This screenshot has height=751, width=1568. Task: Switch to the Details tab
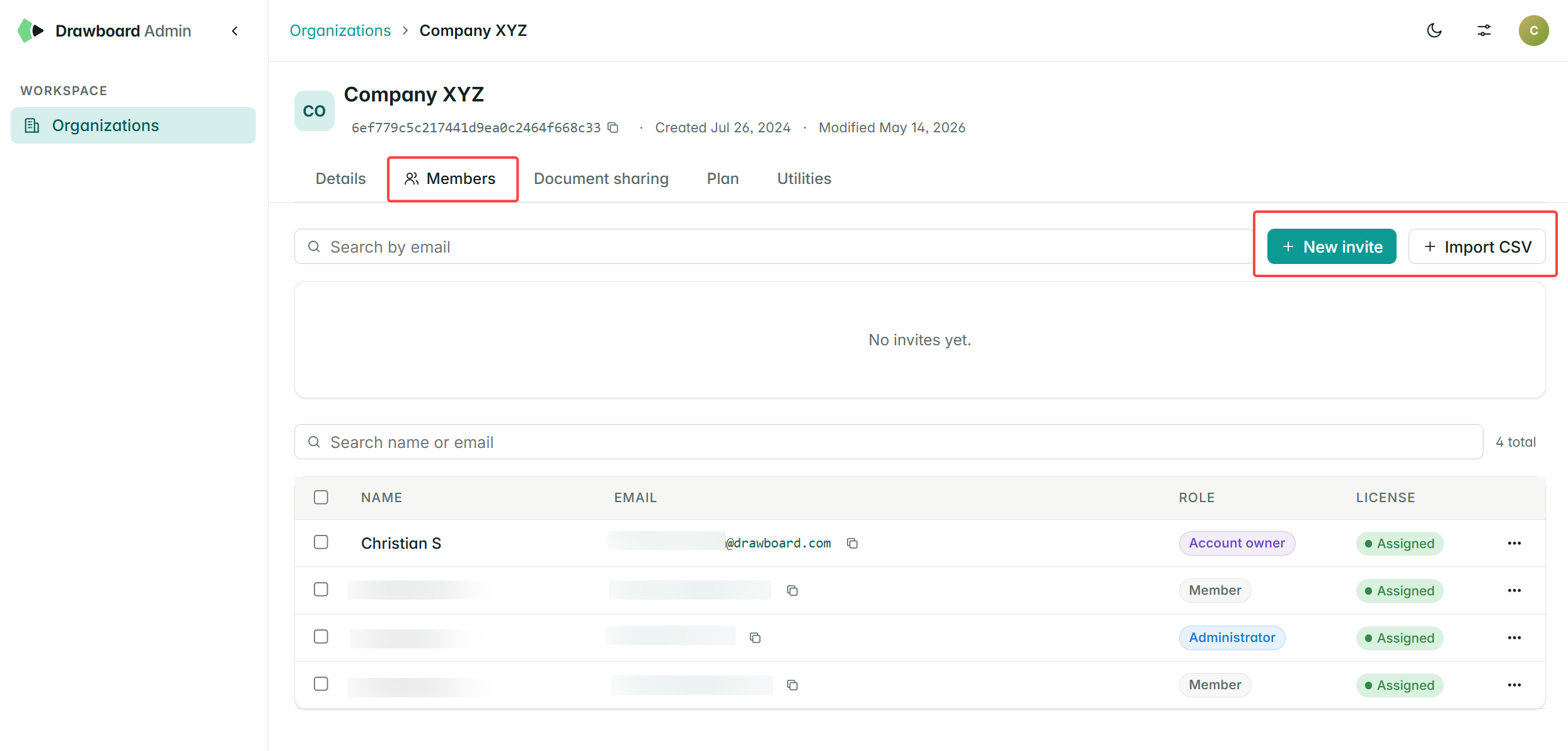[x=340, y=179]
